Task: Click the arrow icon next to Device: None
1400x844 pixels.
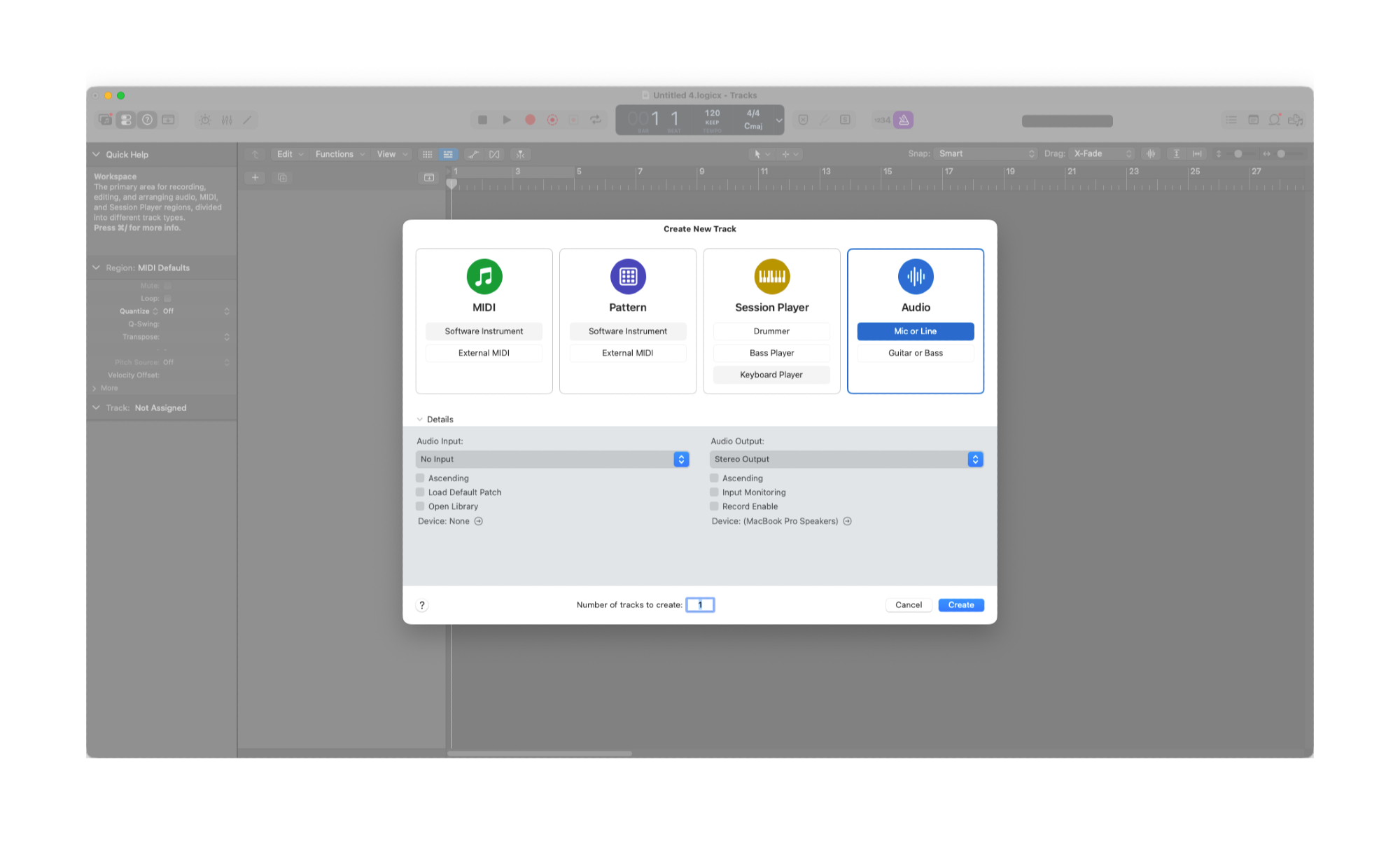Action: point(479,521)
